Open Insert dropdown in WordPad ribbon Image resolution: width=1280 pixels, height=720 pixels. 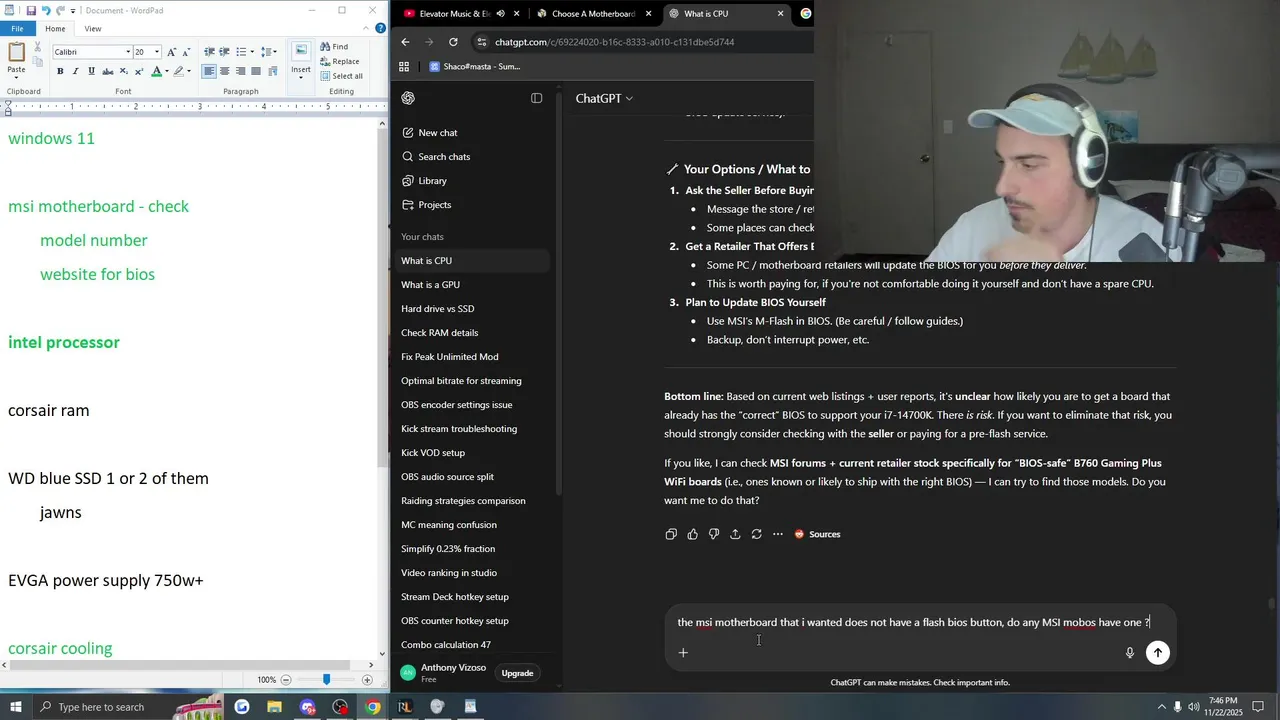pos(301,69)
